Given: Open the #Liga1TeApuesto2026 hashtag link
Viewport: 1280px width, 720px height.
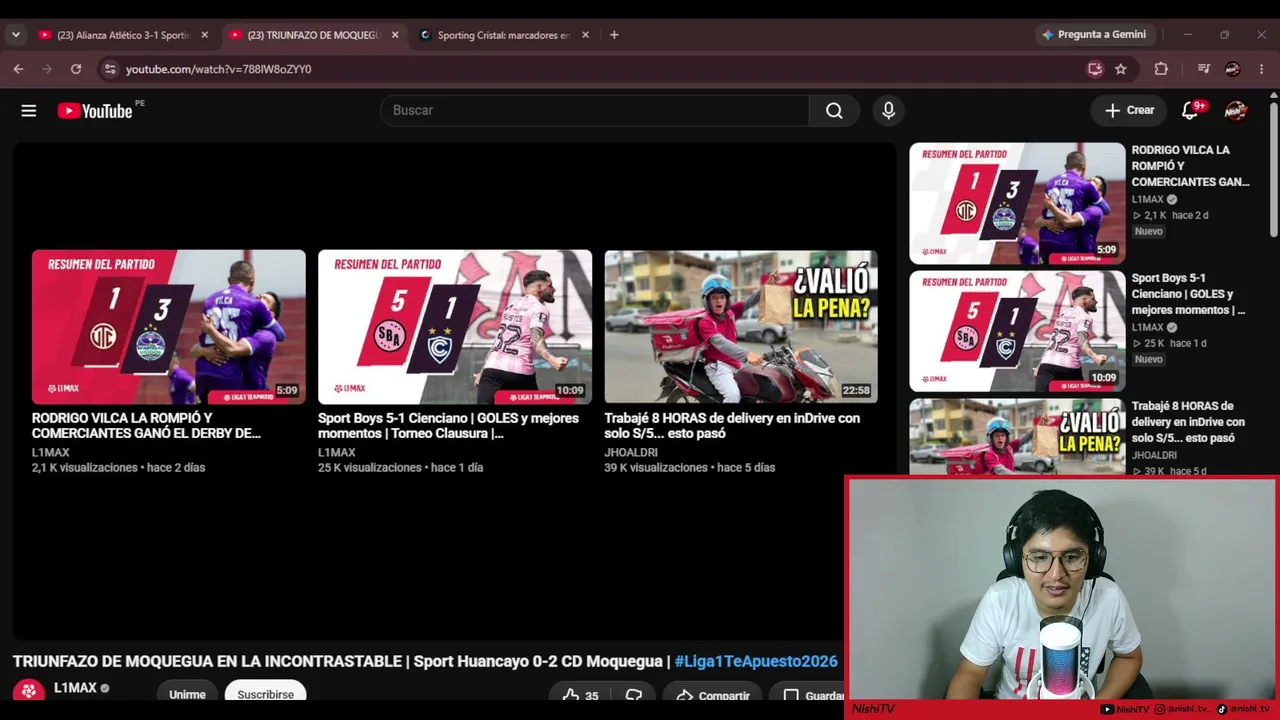Looking at the screenshot, I should tap(756, 661).
